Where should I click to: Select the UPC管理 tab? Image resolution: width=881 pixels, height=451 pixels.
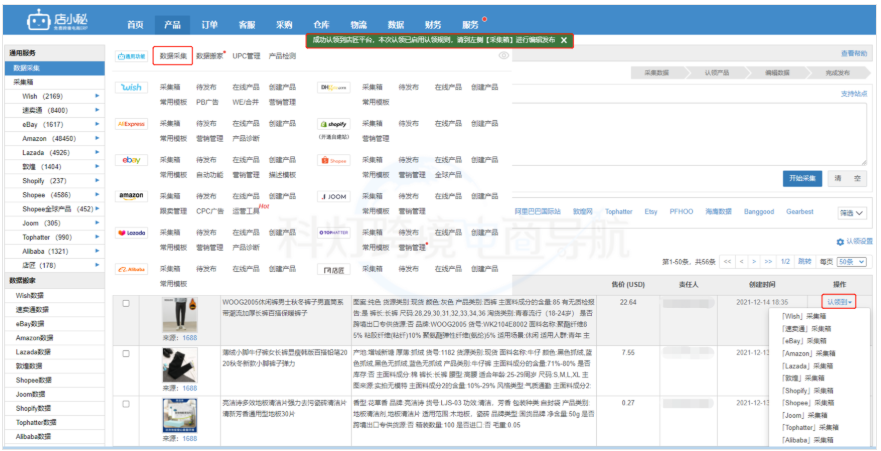[246, 56]
